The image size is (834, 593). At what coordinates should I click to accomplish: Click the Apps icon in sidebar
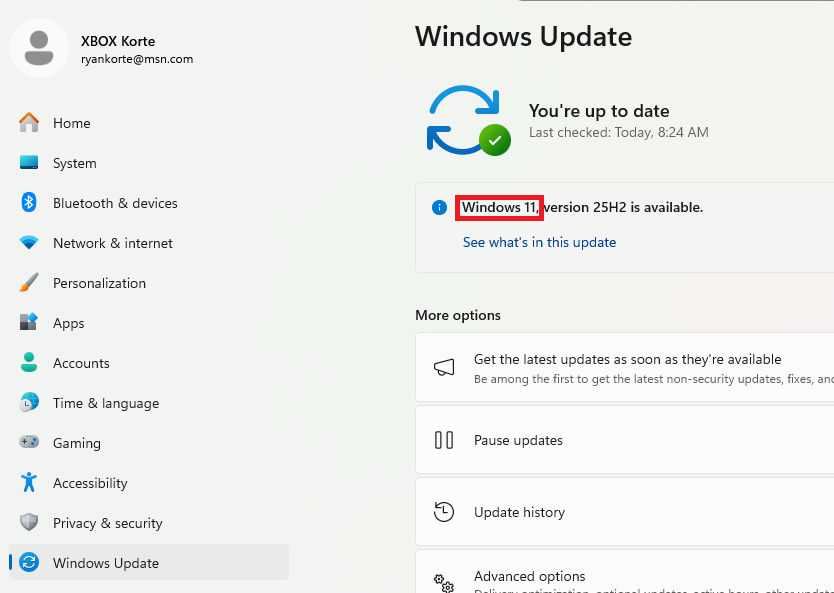tap(29, 323)
